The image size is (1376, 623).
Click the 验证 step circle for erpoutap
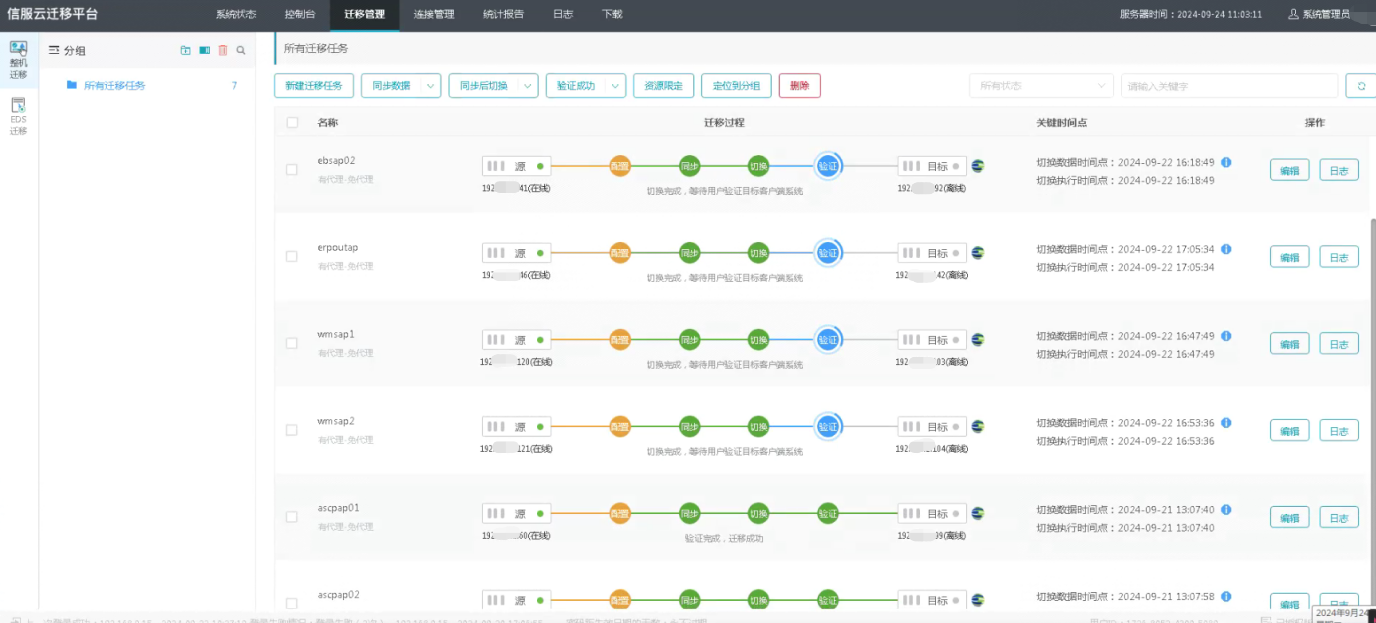pos(827,253)
